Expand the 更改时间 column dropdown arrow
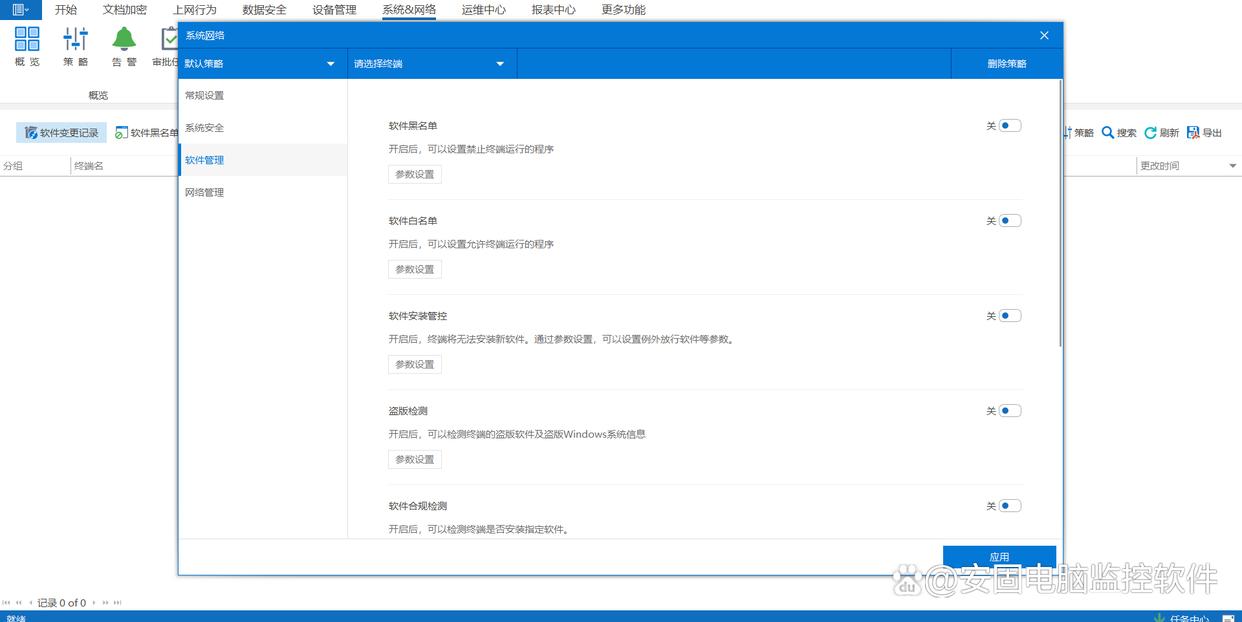The image size is (1242, 622). pyautogui.click(x=1232, y=166)
